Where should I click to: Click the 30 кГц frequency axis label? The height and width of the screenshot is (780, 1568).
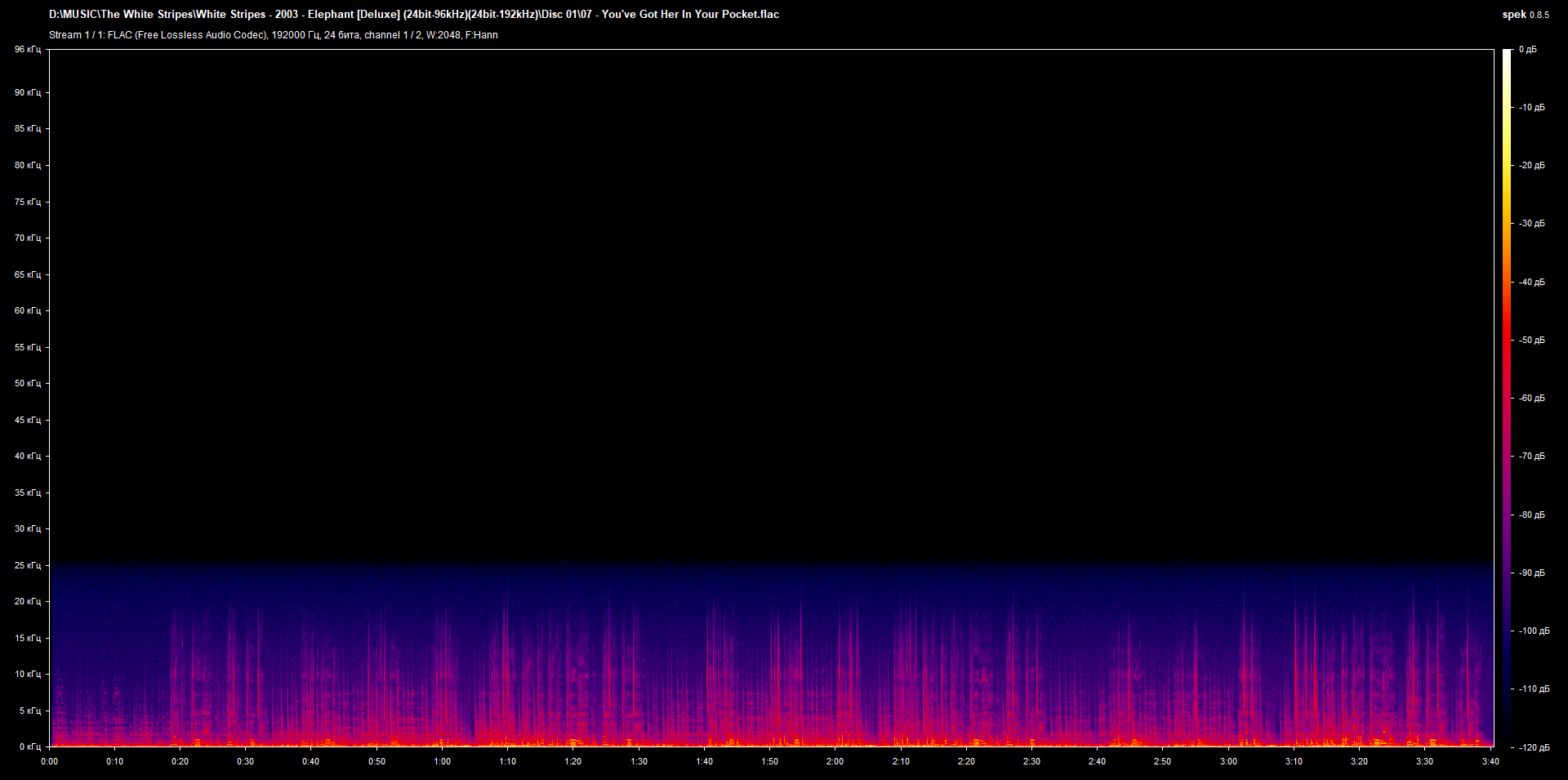click(28, 528)
